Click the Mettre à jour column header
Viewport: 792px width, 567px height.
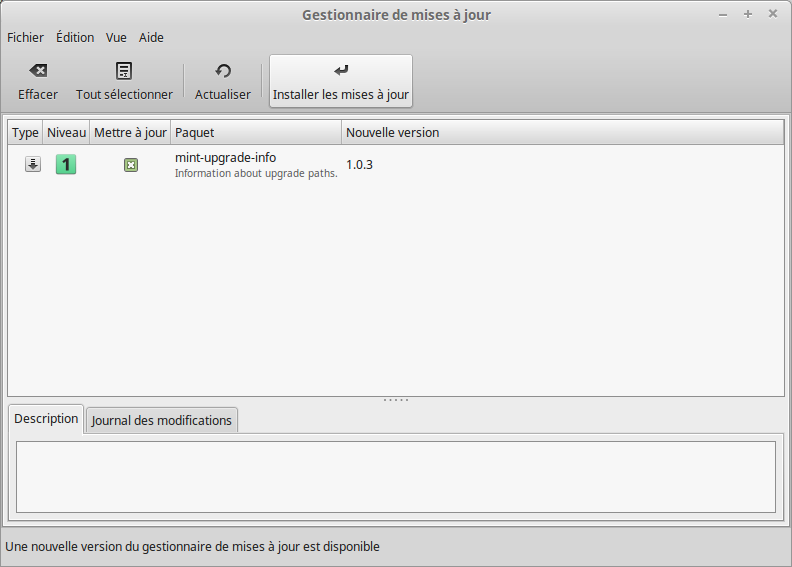[x=130, y=133]
